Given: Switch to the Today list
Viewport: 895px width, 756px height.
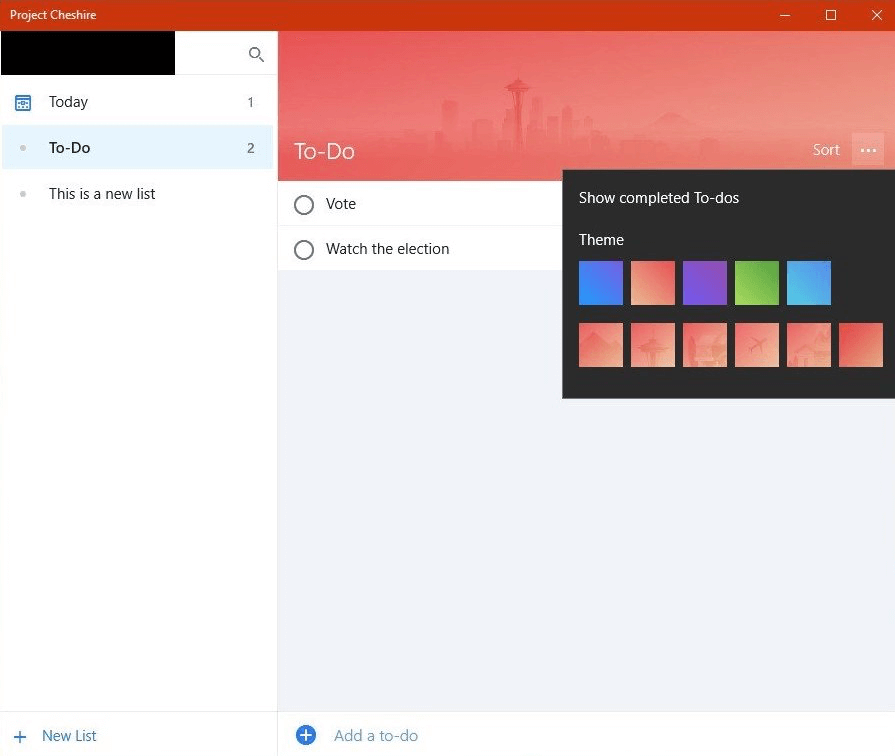Looking at the screenshot, I should [x=68, y=101].
